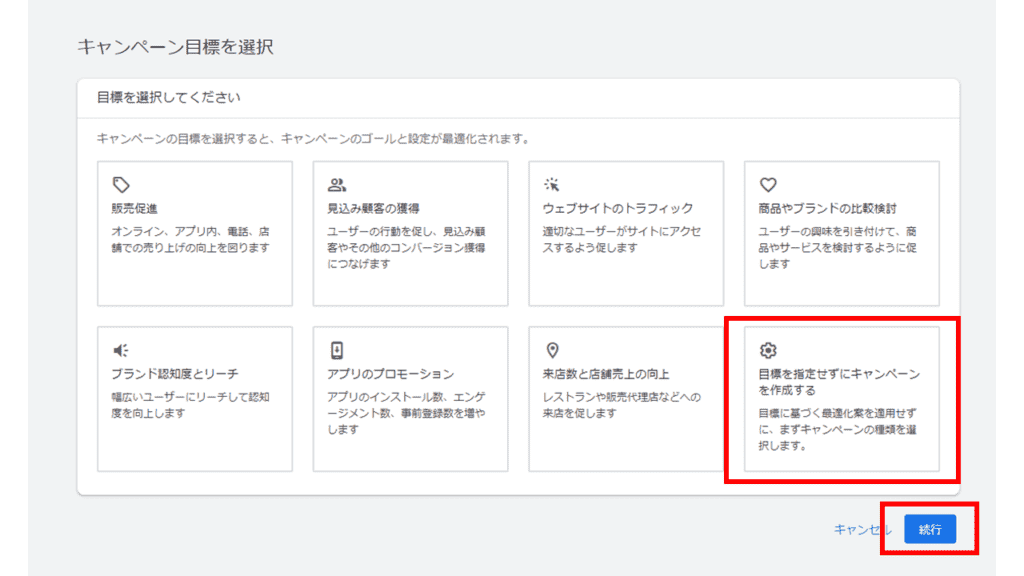This screenshot has width=1024, height=576.
Task: Click the phone download icon for アプリのプロモーション
Action: (x=337, y=350)
